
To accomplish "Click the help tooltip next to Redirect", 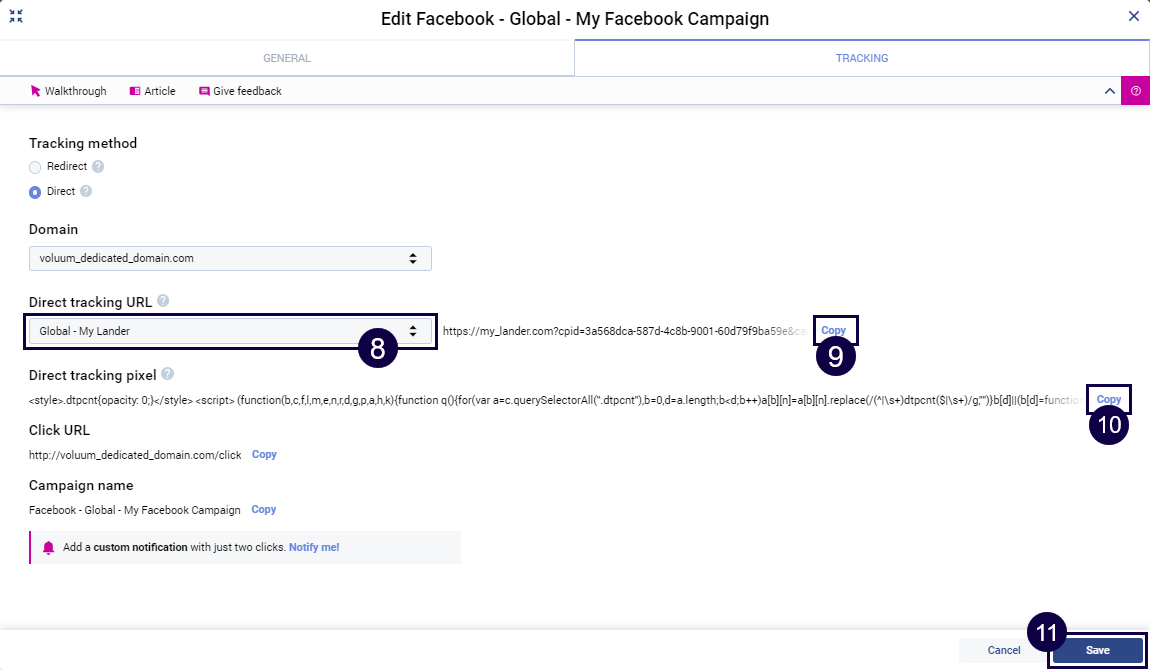I will pos(98,166).
